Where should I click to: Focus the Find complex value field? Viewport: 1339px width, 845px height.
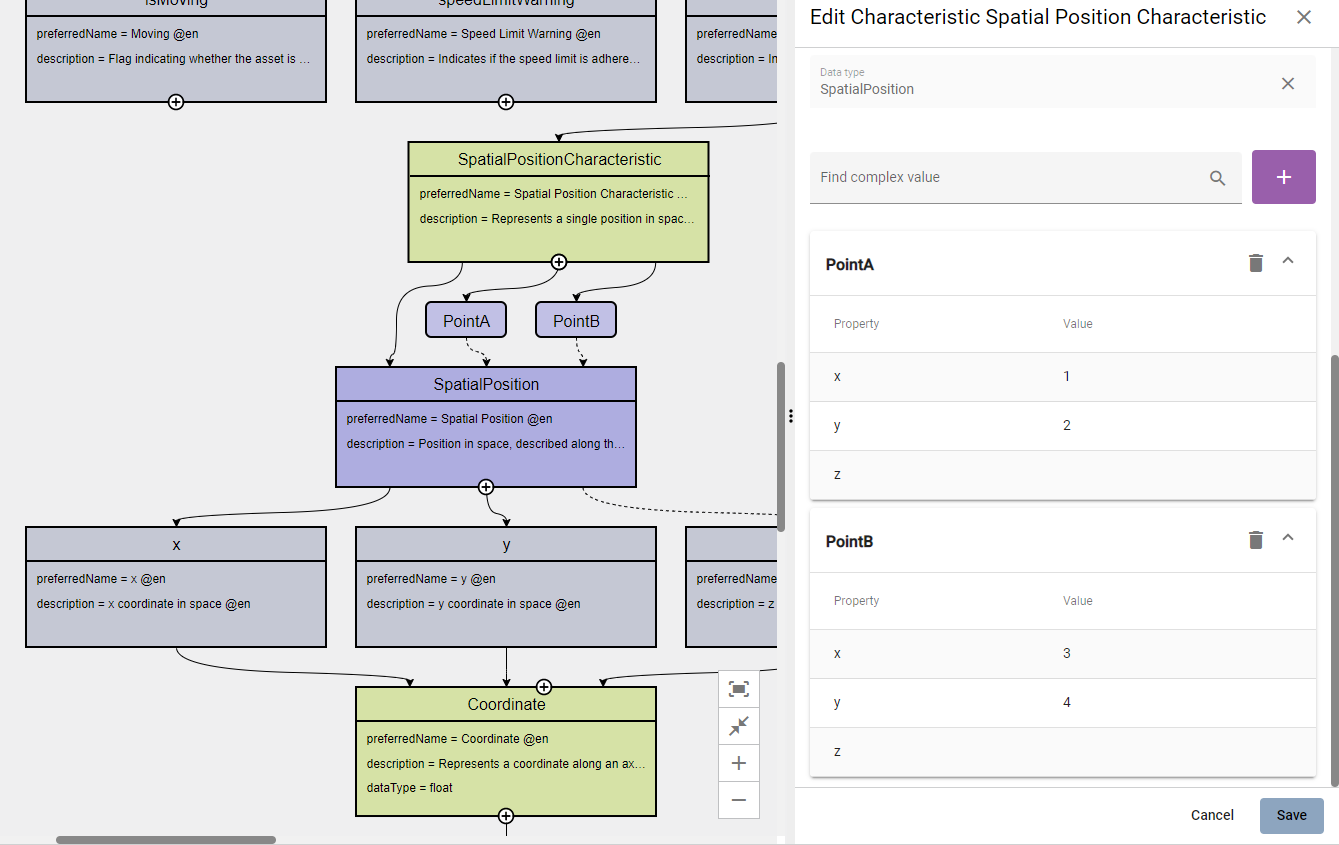(x=1005, y=178)
